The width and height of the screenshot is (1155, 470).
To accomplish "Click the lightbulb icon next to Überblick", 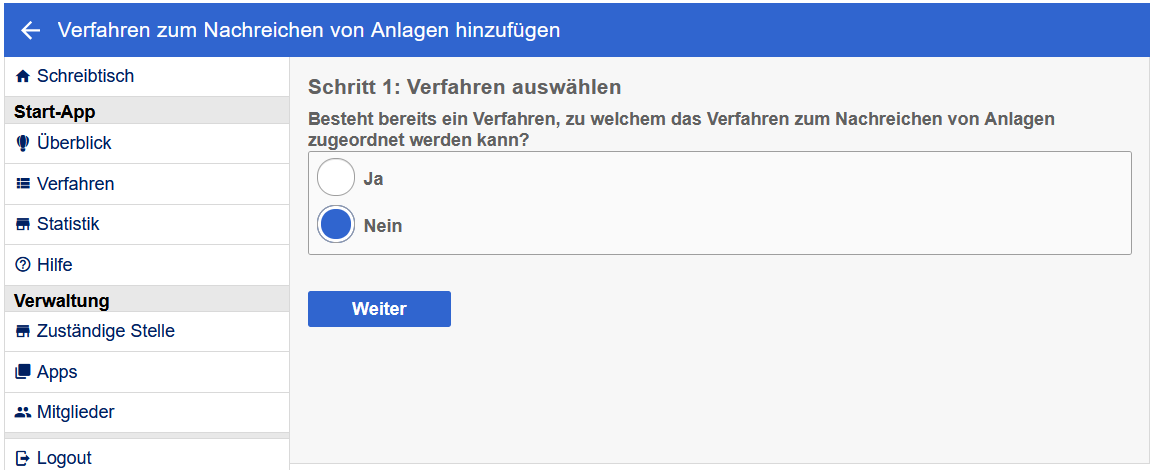I will [23, 144].
